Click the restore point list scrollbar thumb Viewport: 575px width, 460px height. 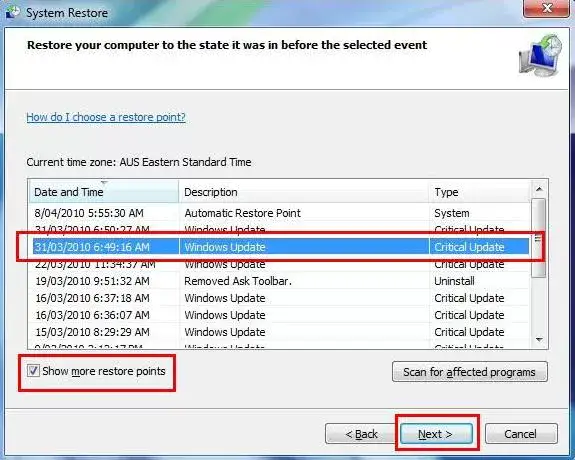point(538,238)
